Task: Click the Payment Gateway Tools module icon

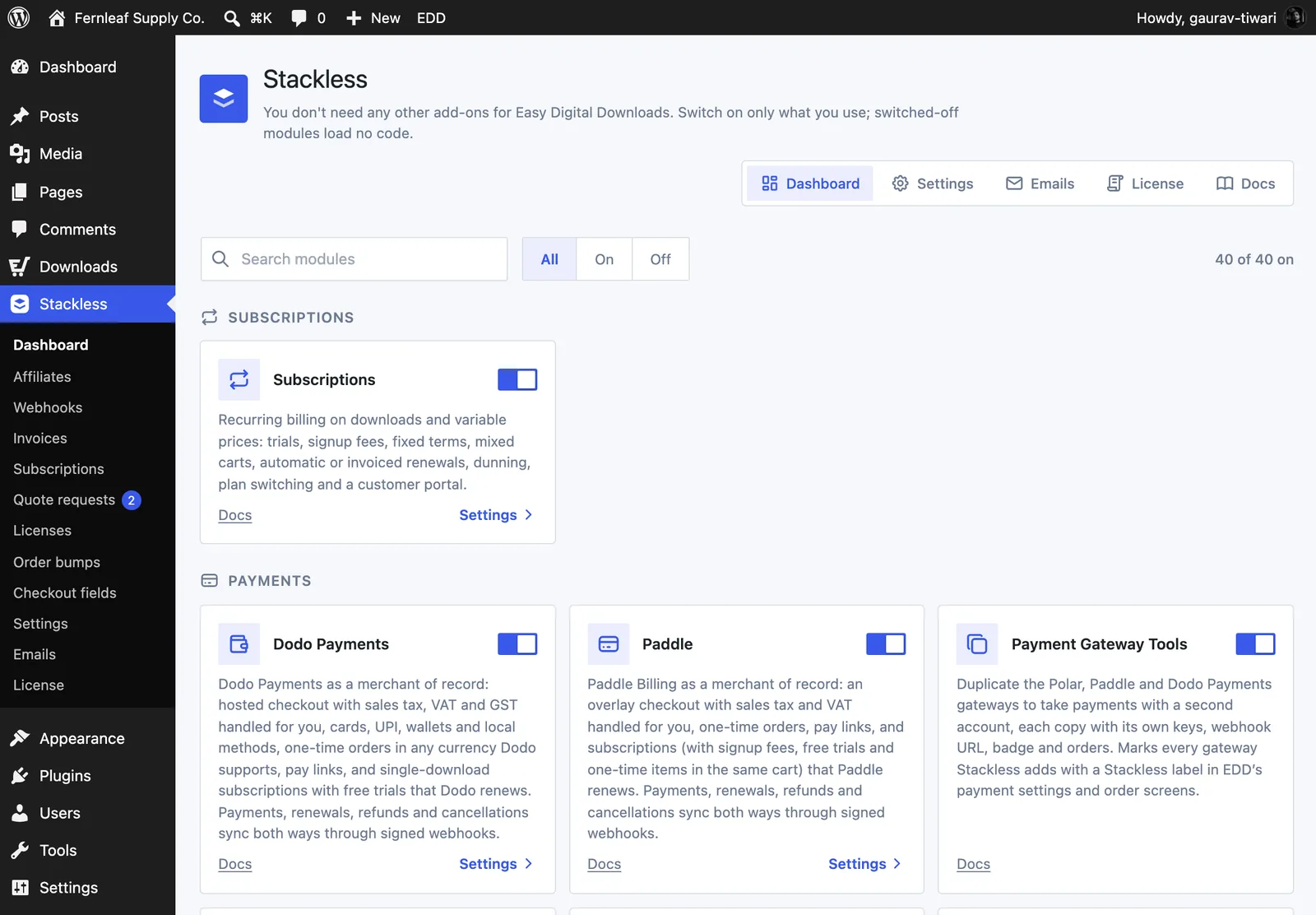Action: pos(977,643)
